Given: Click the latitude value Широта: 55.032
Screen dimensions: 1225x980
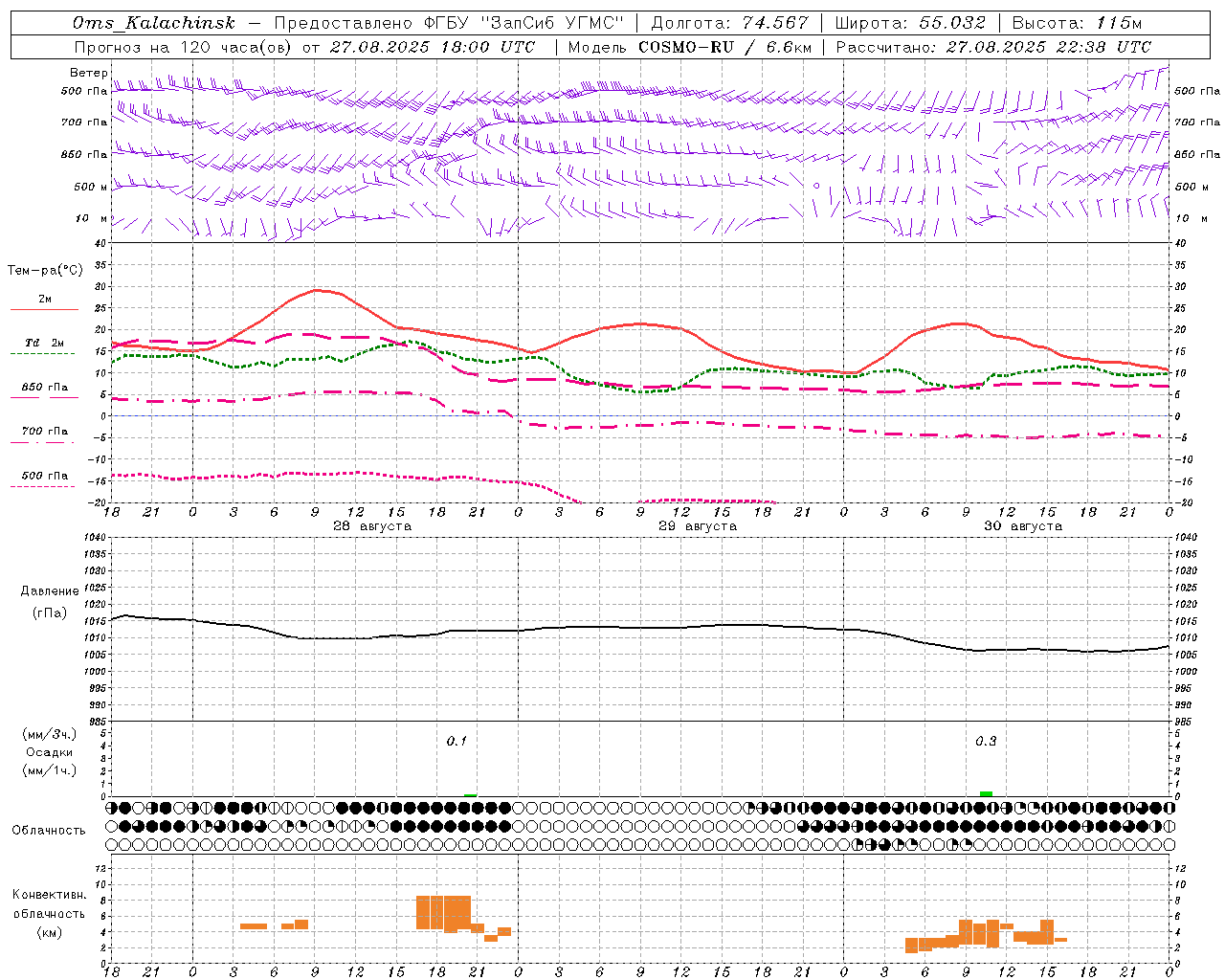Looking at the screenshot, I should click(909, 23).
